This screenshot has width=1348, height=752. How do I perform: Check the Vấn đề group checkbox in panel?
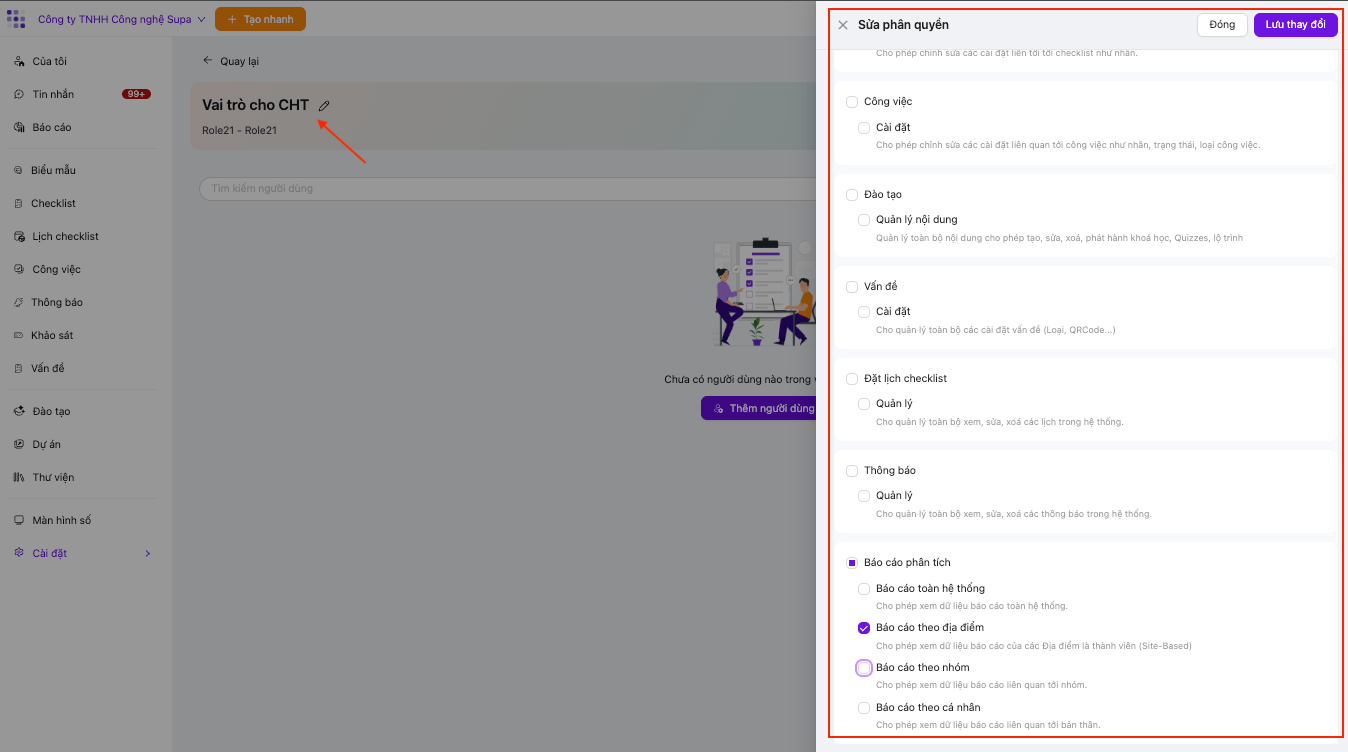[x=852, y=287]
